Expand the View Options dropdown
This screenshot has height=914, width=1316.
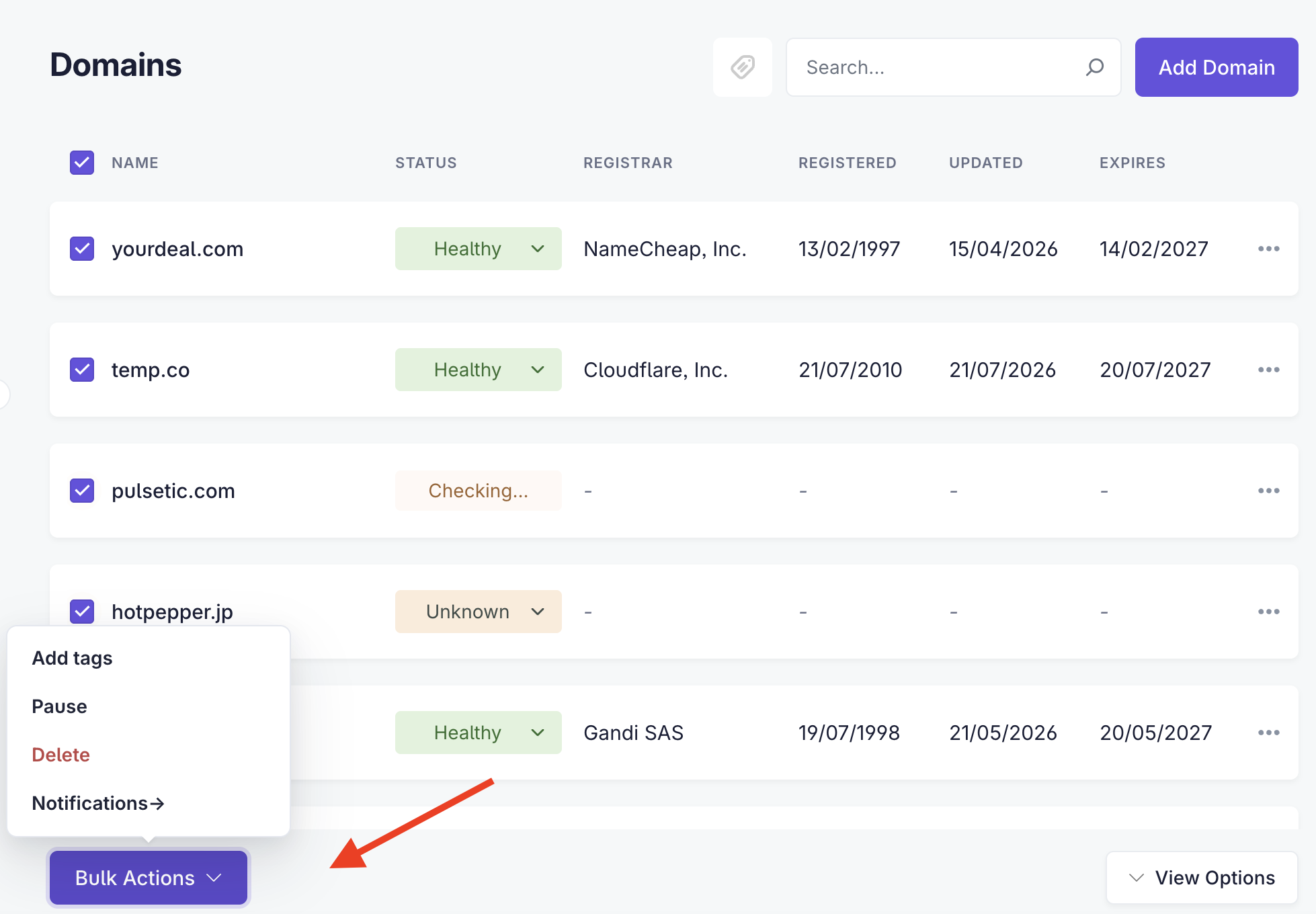point(1202,878)
